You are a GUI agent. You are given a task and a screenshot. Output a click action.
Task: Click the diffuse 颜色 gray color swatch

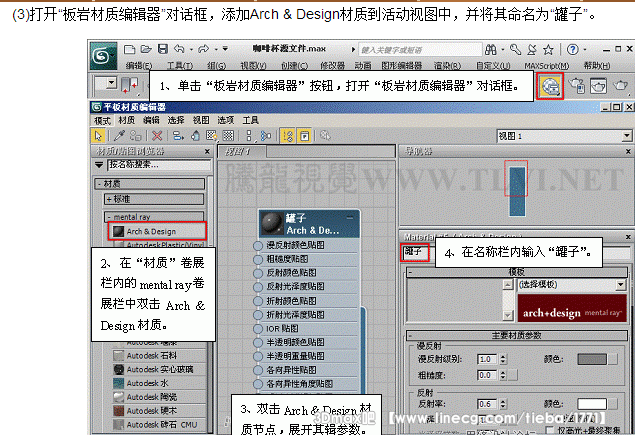(592, 359)
